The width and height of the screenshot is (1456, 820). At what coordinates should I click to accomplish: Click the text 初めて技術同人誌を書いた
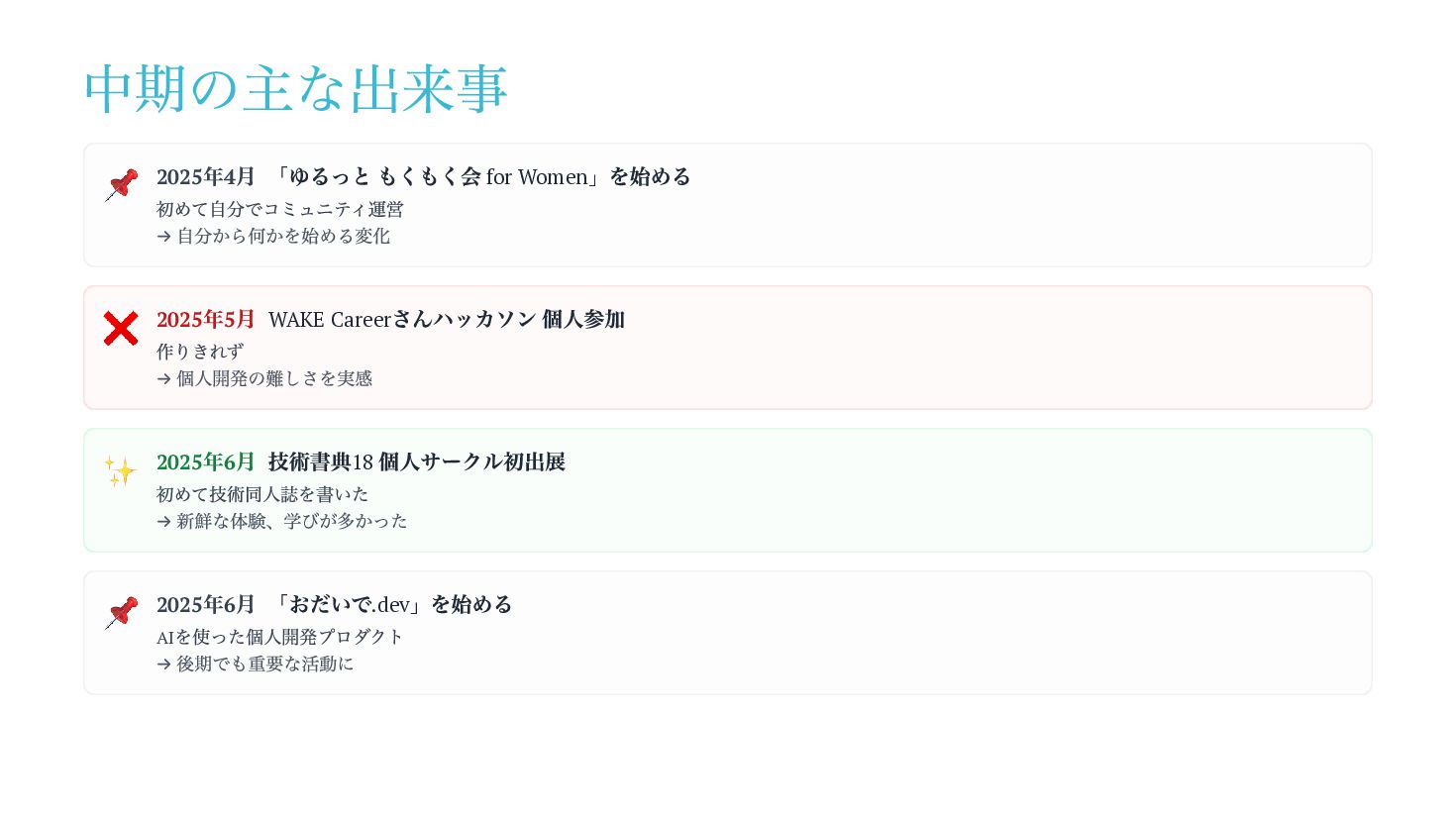[262, 494]
